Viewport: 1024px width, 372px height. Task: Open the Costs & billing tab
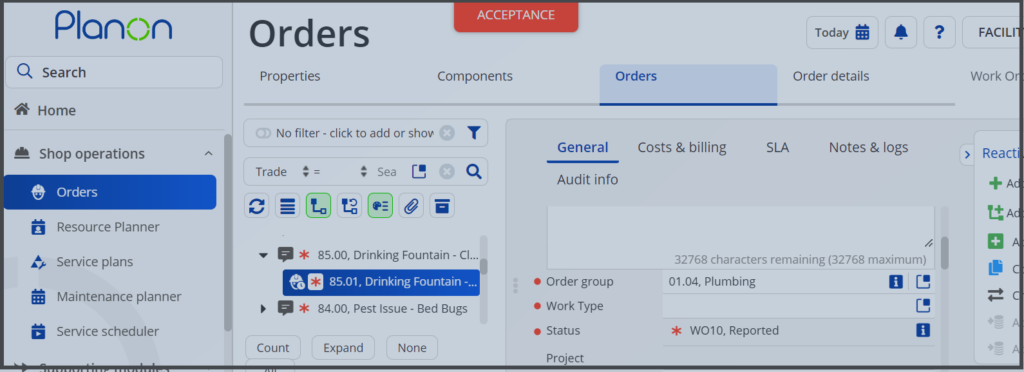click(682, 147)
